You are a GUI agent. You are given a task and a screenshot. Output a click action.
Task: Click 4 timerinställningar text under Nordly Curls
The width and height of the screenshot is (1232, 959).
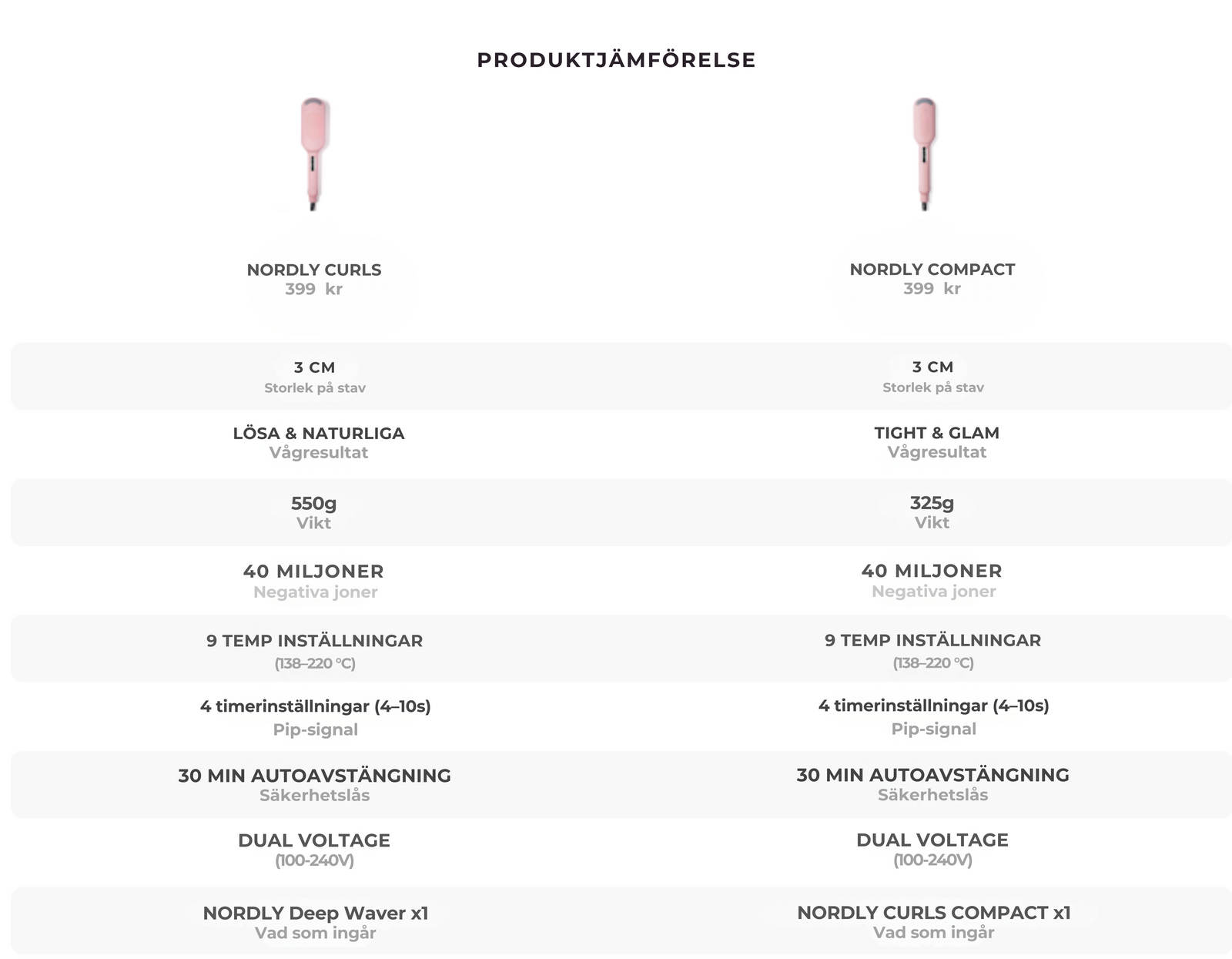(315, 706)
